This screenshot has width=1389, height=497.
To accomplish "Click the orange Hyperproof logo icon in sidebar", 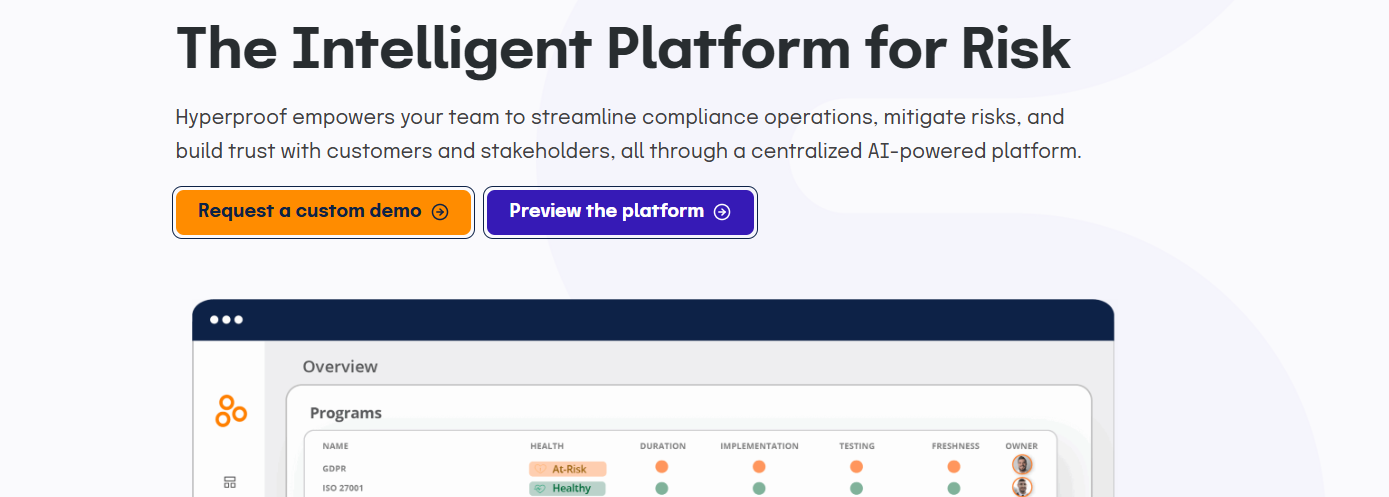I will [x=231, y=411].
